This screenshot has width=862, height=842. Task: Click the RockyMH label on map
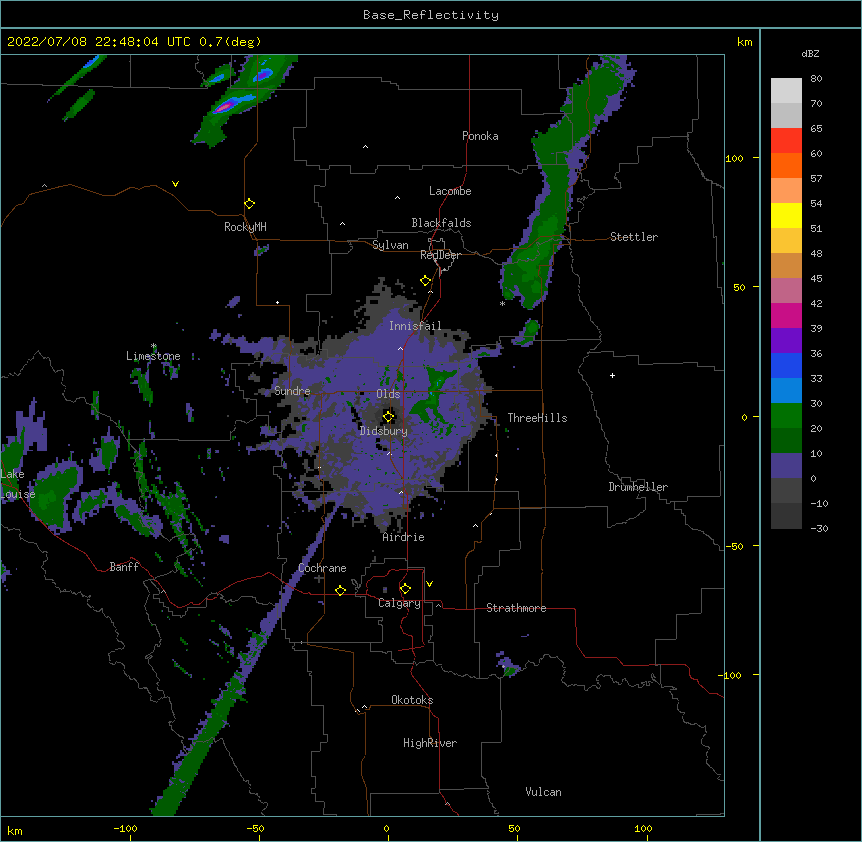tap(245, 227)
